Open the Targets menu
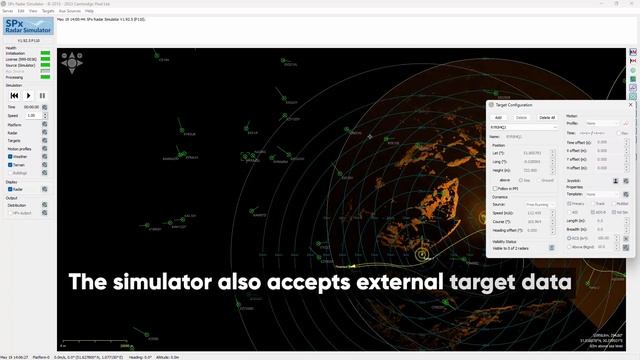Viewport: 640px width, 360px height. [48, 11]
